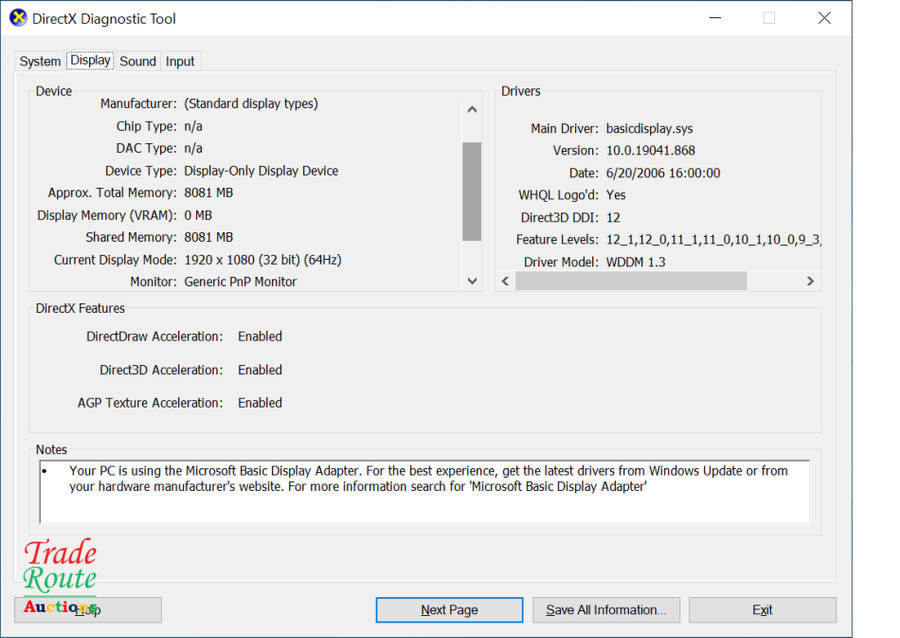Click the Drivers panel right scroll arrow
This screenshot has width=900, height=638.
pyautogui.click(x=810, y=281)
